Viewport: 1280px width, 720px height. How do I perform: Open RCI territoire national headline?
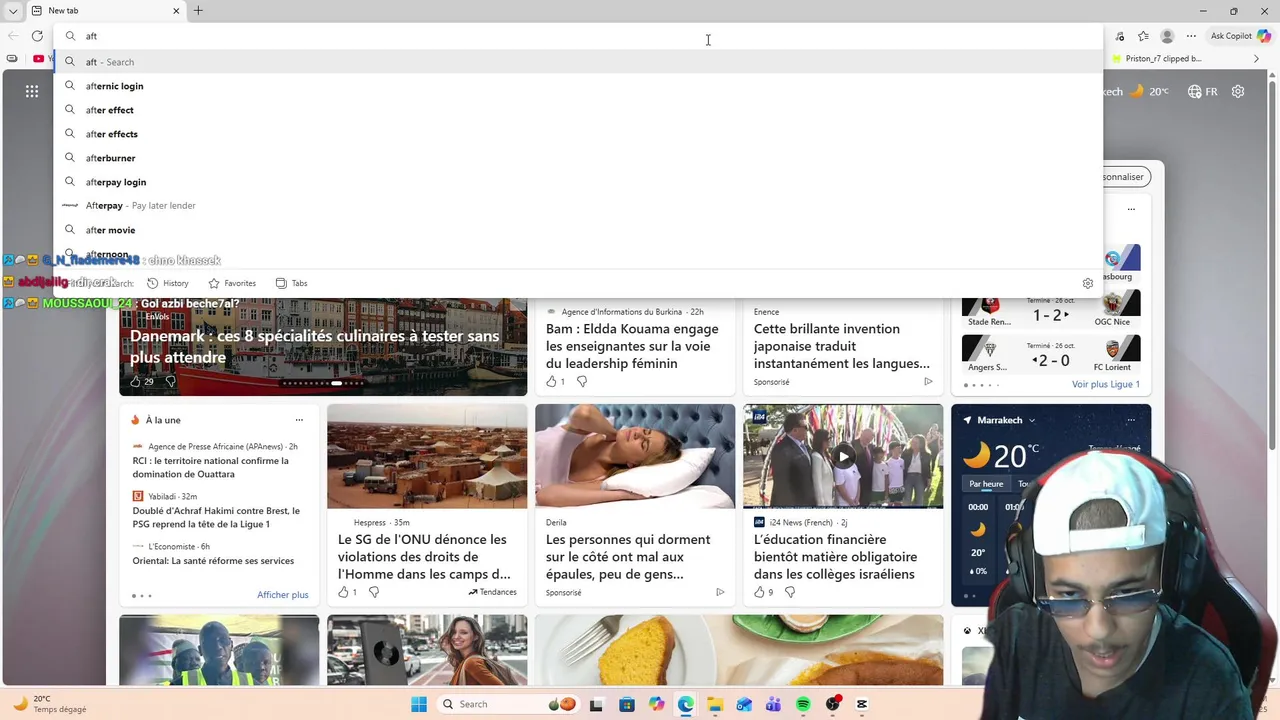(x=211, y=467)
